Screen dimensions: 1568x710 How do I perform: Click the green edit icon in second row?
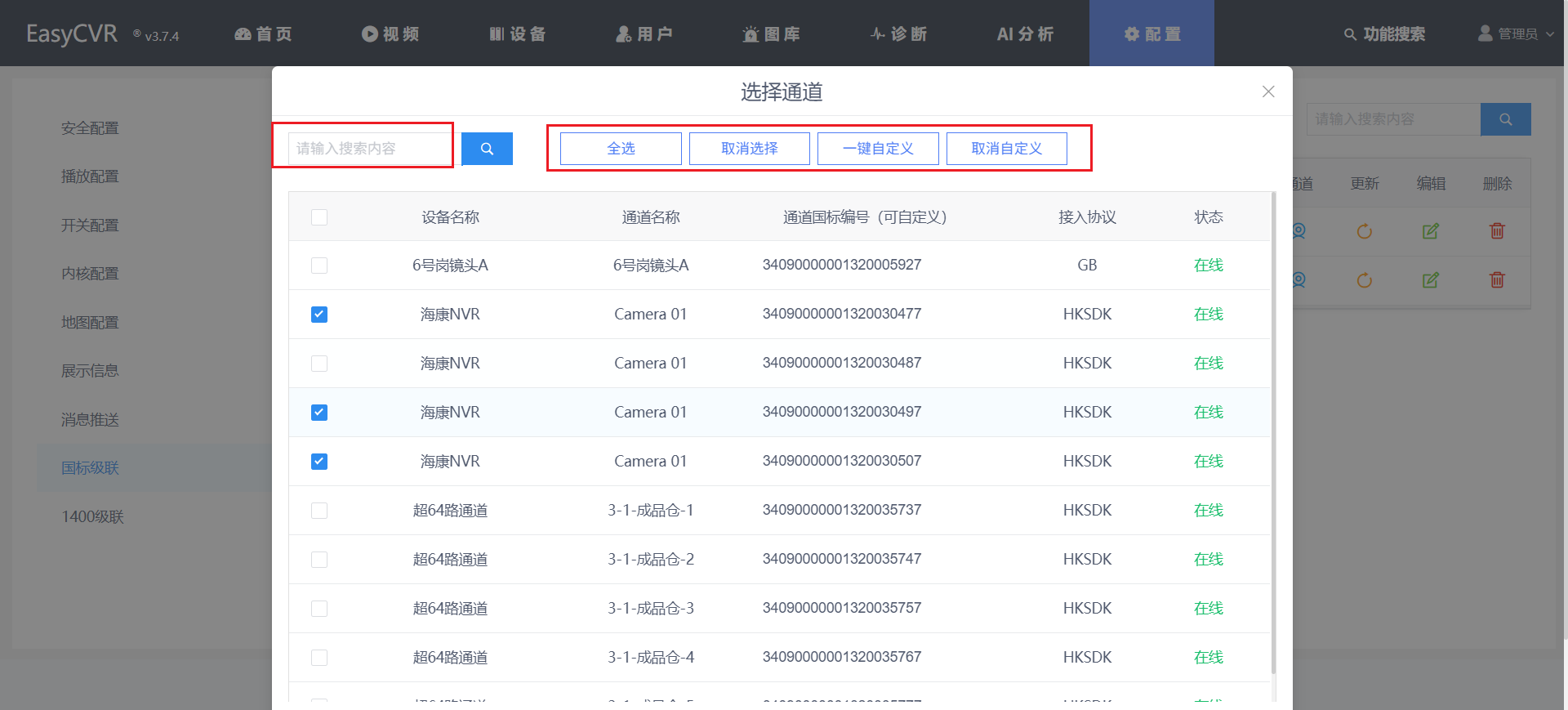(1430, 280)
